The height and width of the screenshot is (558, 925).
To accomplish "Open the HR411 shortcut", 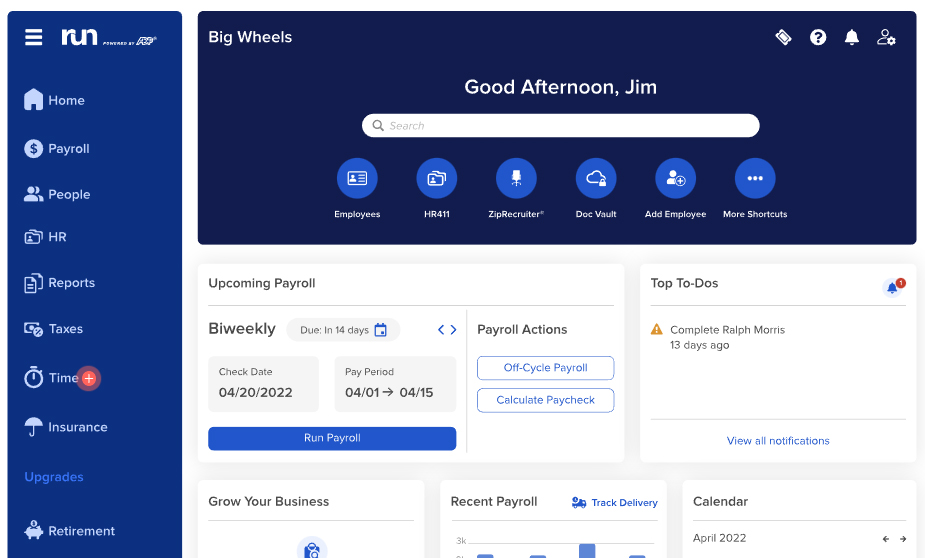I will pyautogui.click(x=436, y=179).
